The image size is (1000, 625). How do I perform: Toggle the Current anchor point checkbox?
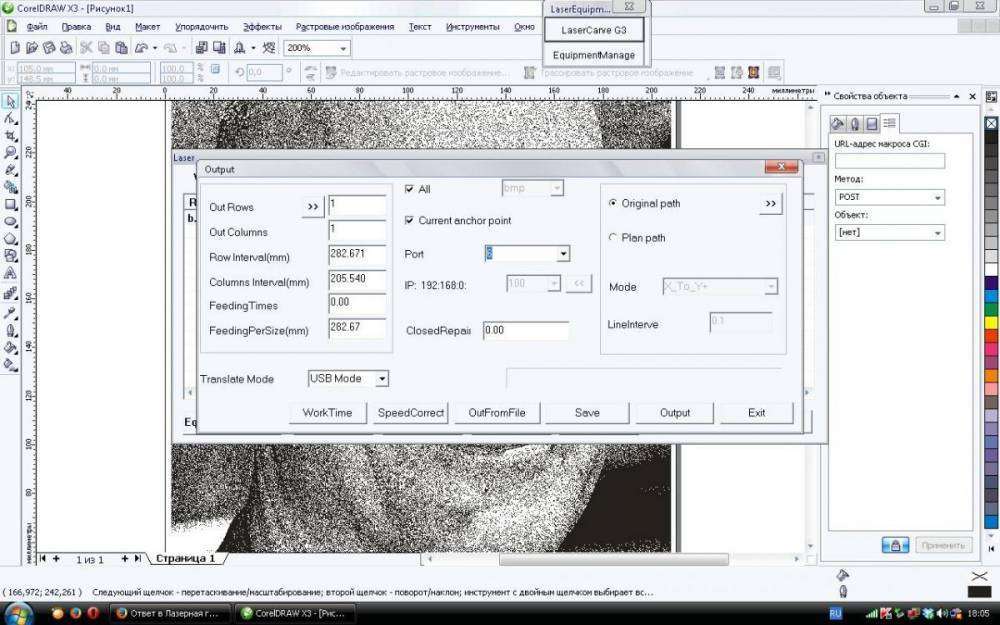[x=410, y=220]
